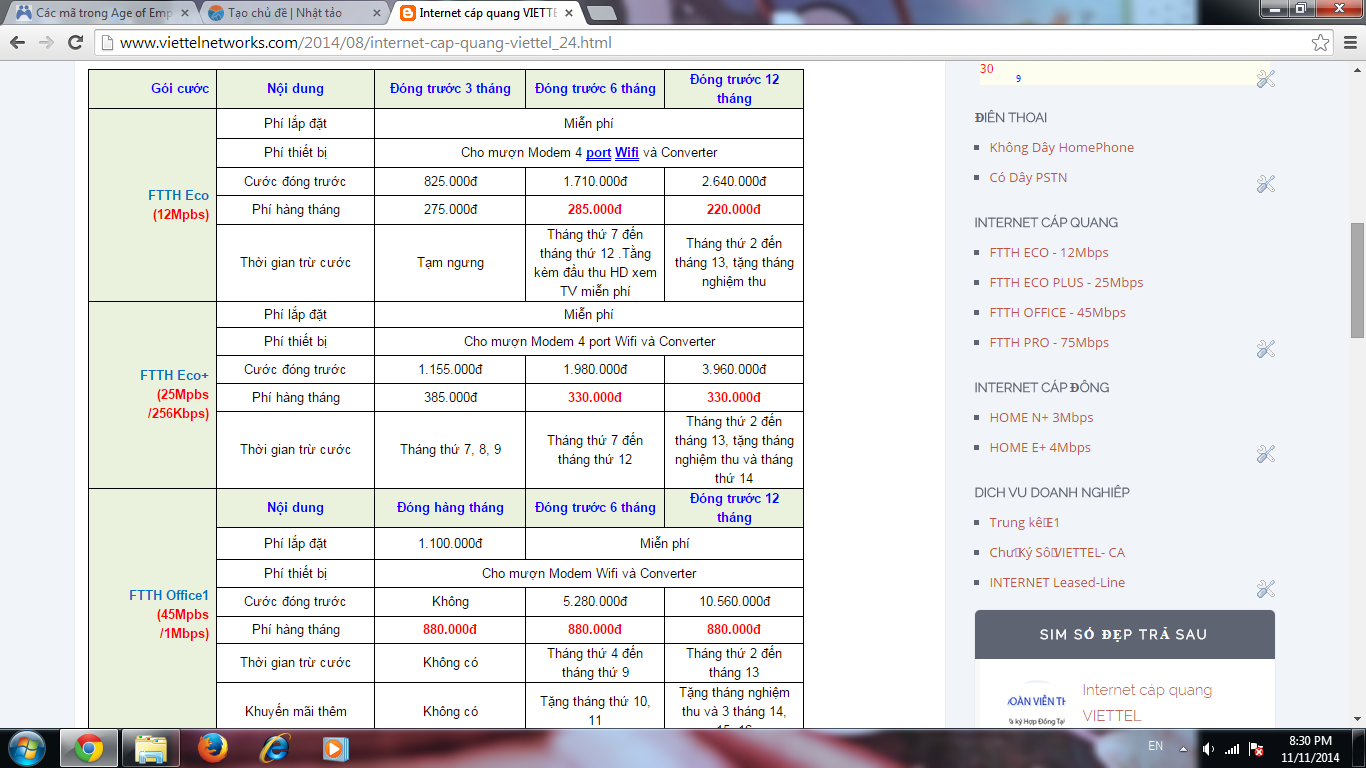Show hidden tray icons arrow
1366x768 pixels.
pos(1184,748)
